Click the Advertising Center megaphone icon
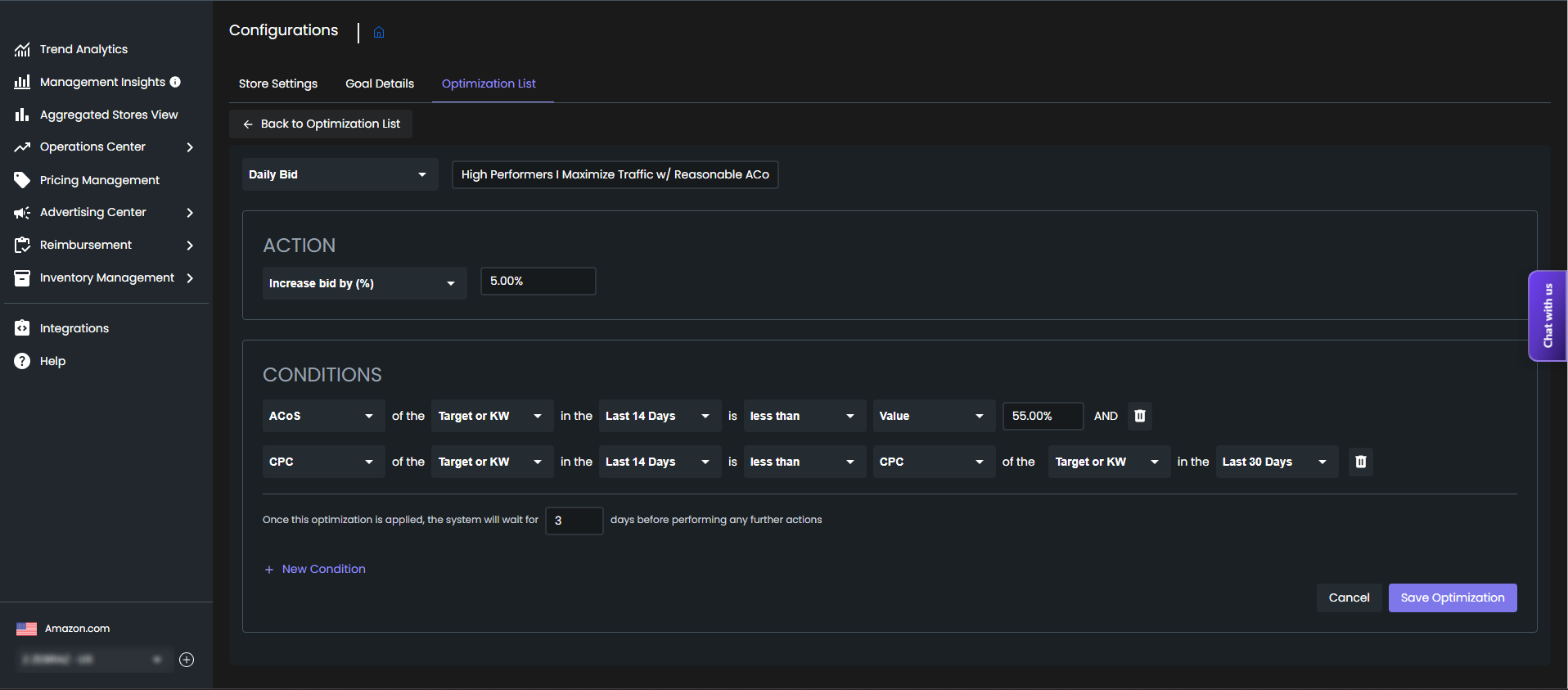This screenshot has height=690, width=1568. point(22,213)
